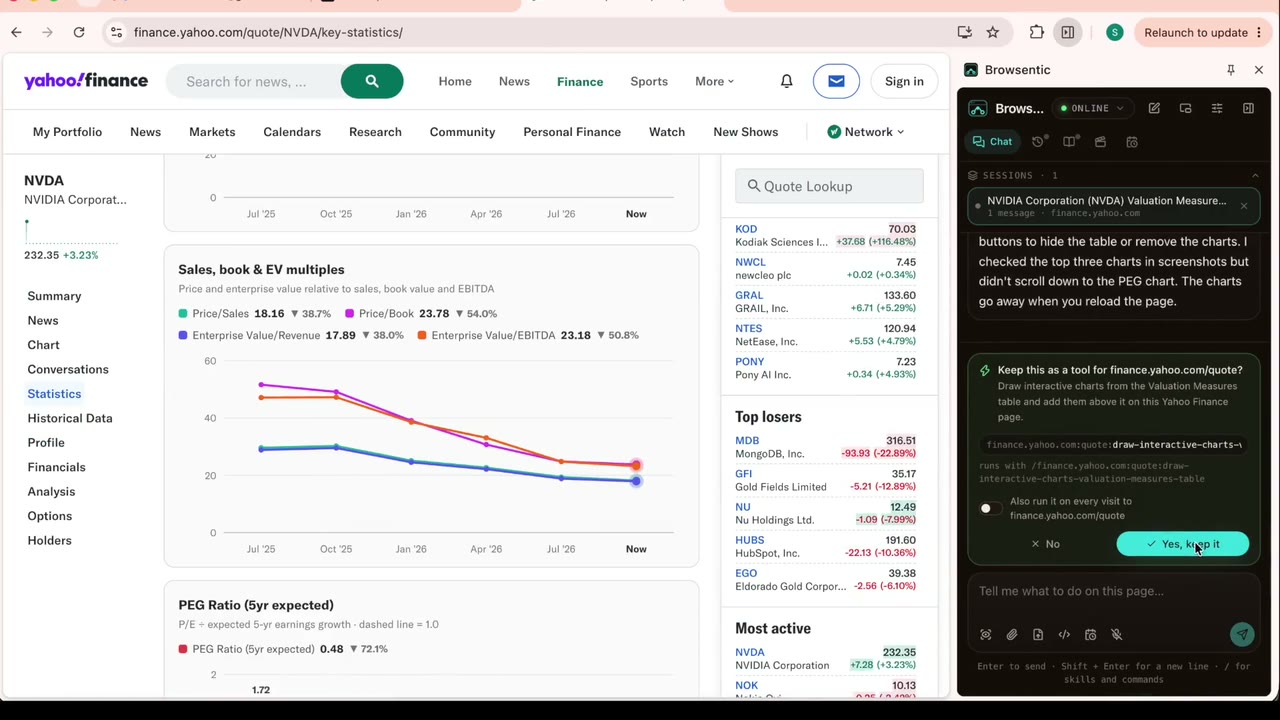This screenshot has width=1280, height=720.
Task: Open KOD Kodiak Sciences ticker link
Action: coord(746,229)
